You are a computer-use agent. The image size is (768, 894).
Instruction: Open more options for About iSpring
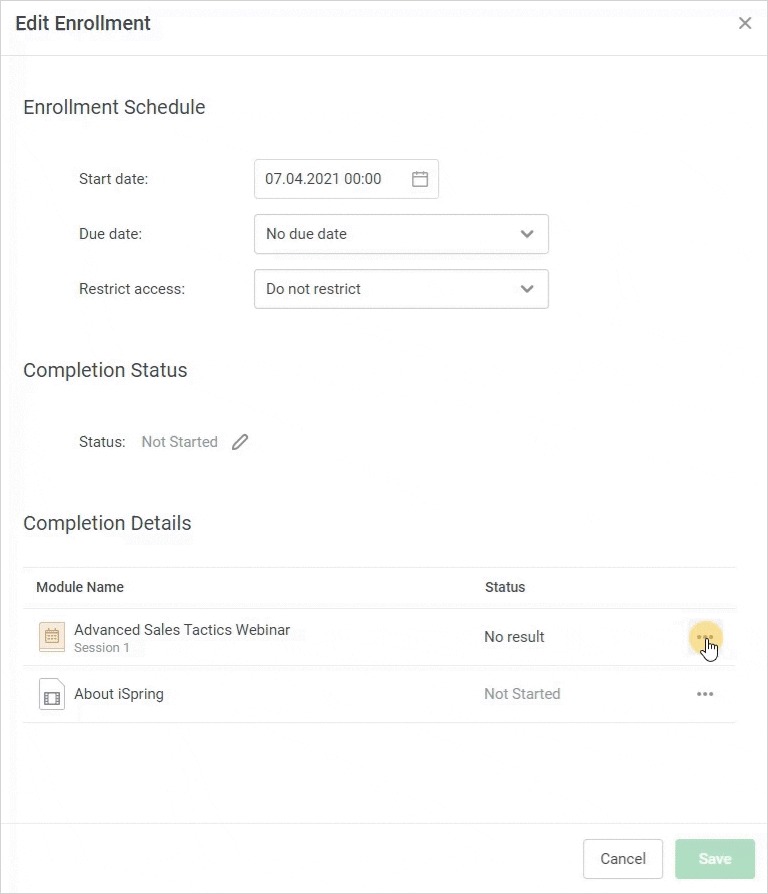click(x=705, y=694)
